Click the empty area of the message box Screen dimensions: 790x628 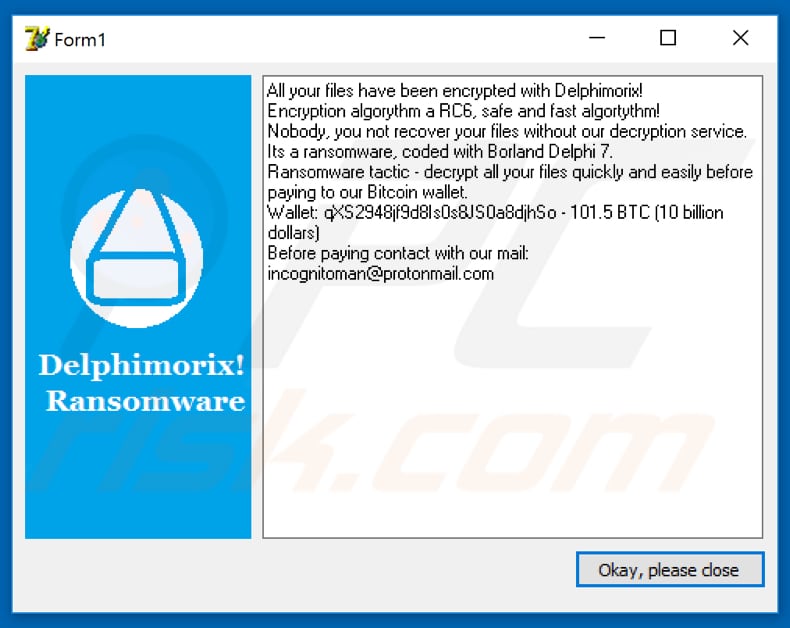(512, 408)
